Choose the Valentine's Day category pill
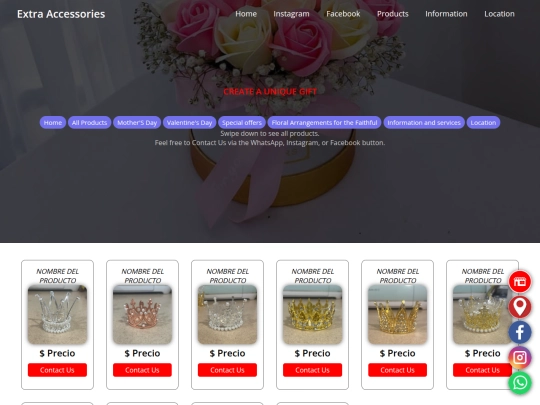 [189, 123]
